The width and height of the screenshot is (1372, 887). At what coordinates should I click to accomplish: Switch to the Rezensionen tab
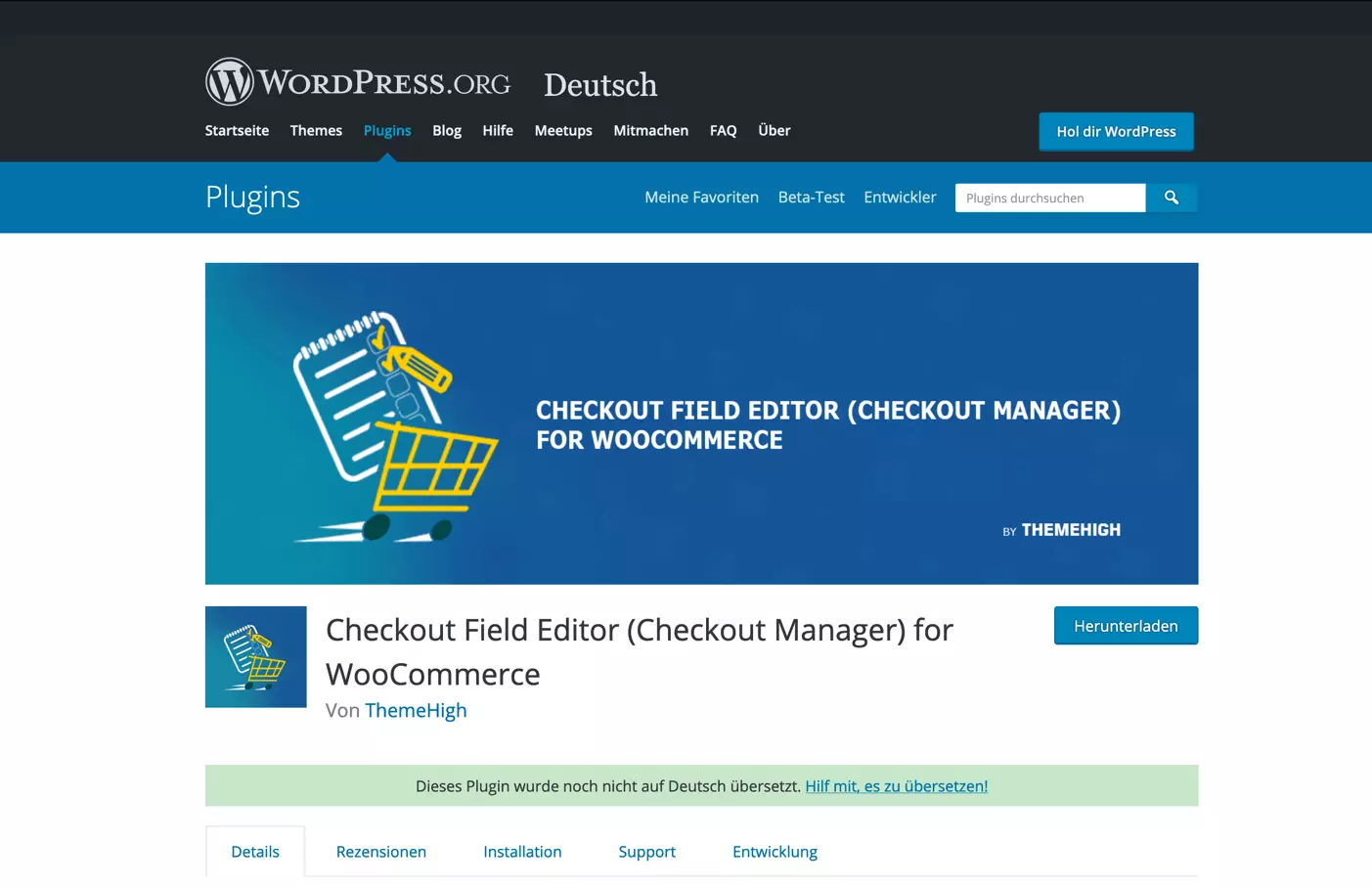(x=381, y=852)
